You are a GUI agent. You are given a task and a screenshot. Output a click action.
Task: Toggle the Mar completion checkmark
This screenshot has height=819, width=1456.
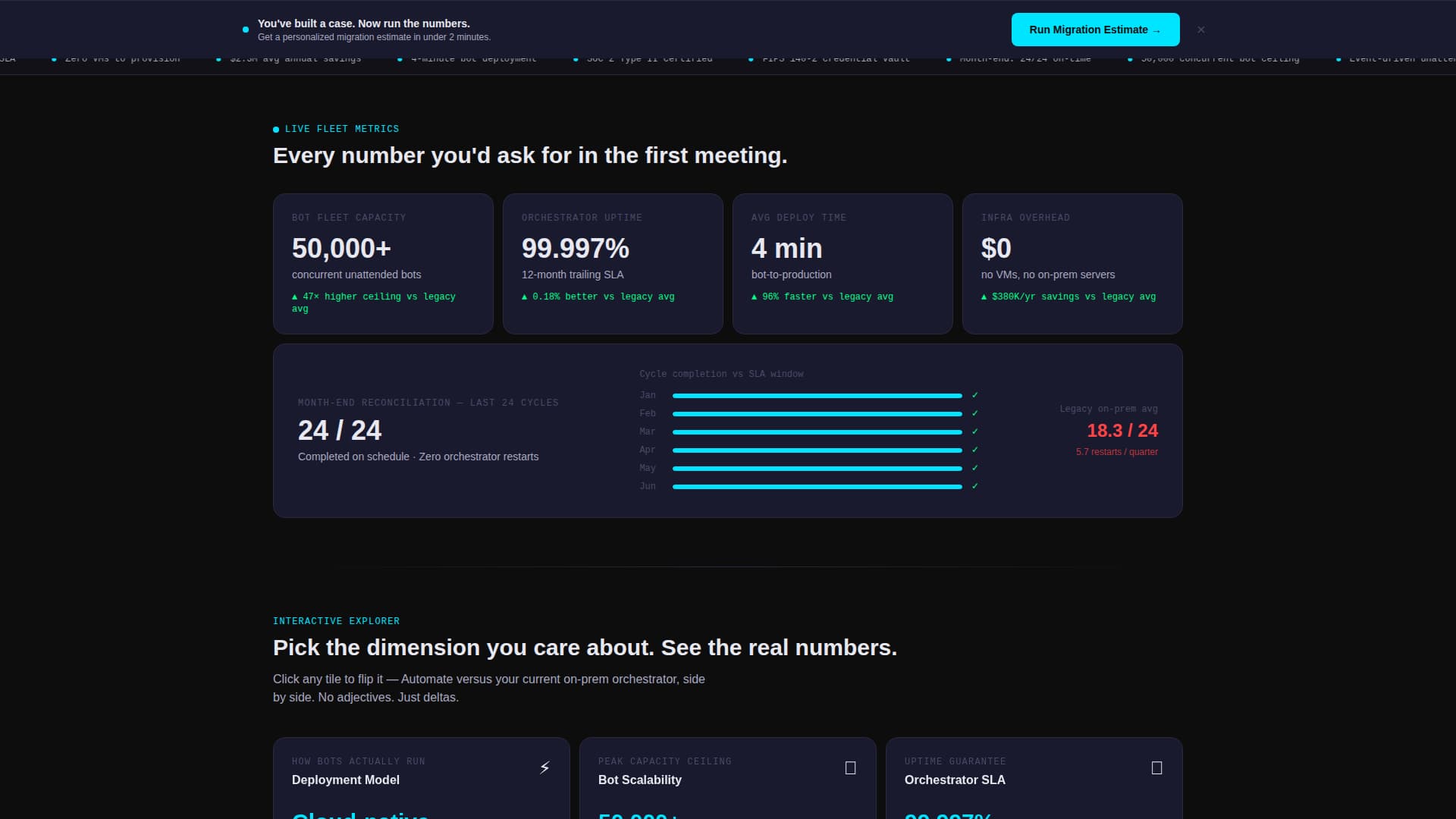pos(975,431)
